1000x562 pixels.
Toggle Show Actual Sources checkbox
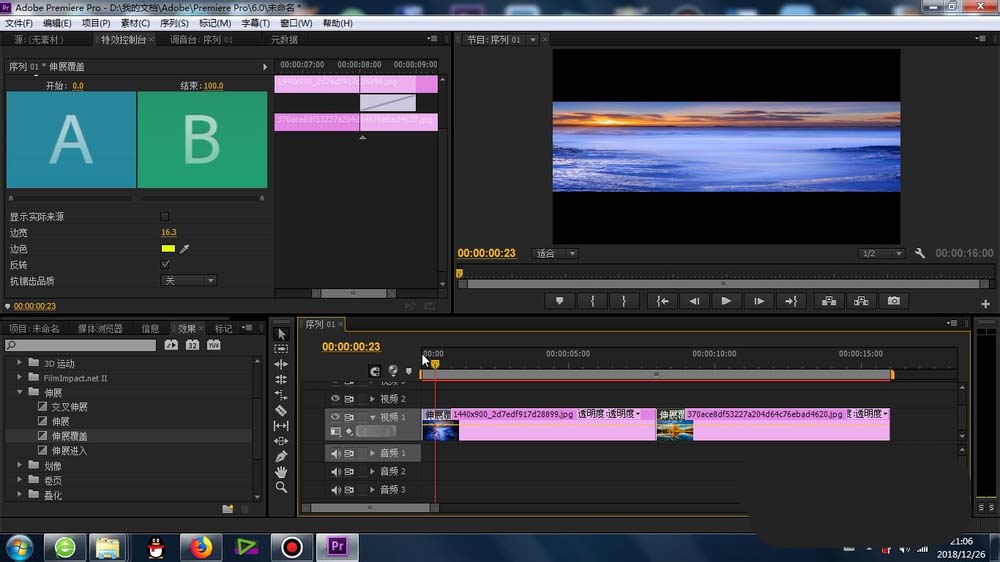pyautogui.click(x=165, y=217)
